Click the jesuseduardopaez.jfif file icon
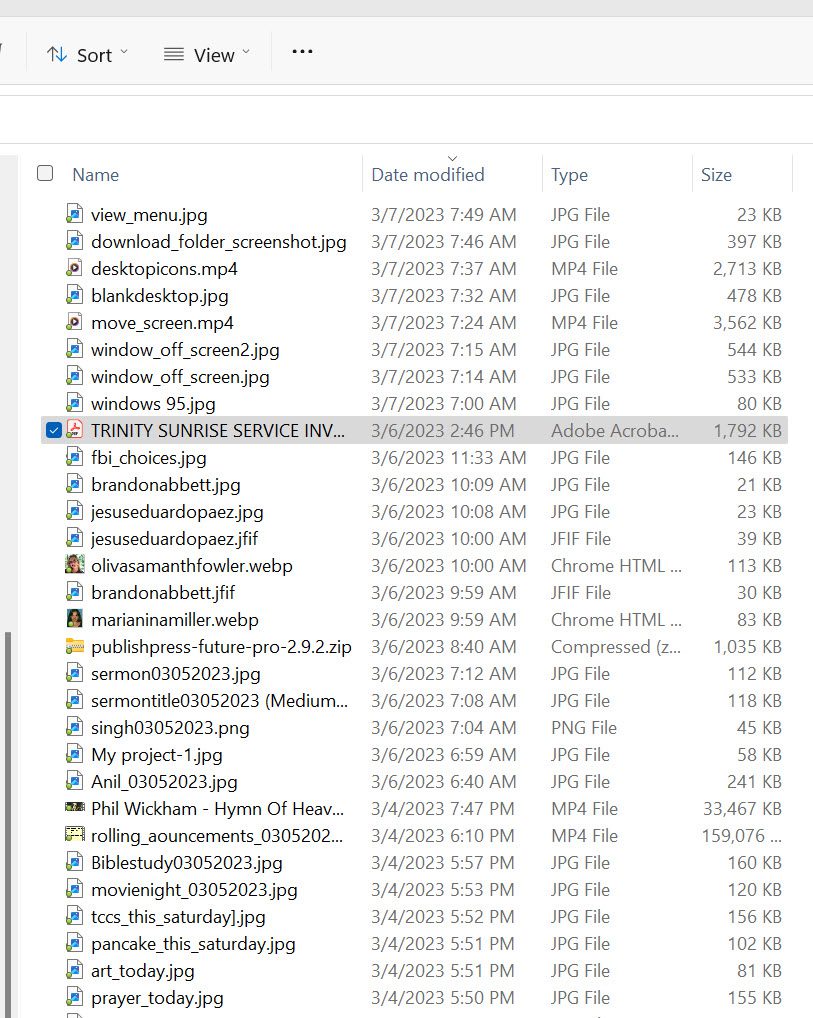This screenshot has width=813, height=1018. click(x=75, y=538)
